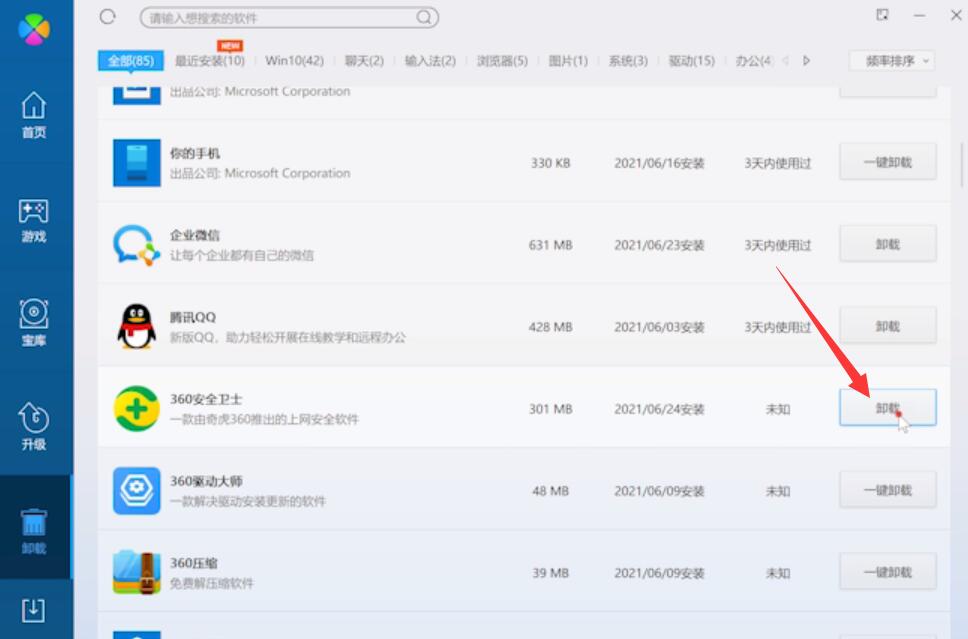This screenshot has width=968, height=639.
Task: Click the 428 MB size value
Action: pyautogui.click(x=551, y=327)
